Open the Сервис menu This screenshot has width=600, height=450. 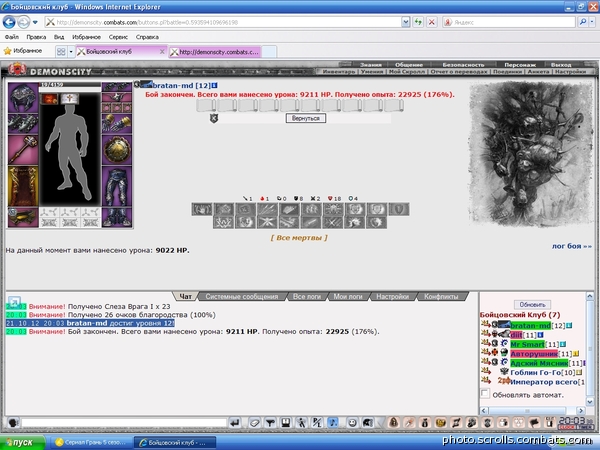[118, 37]
